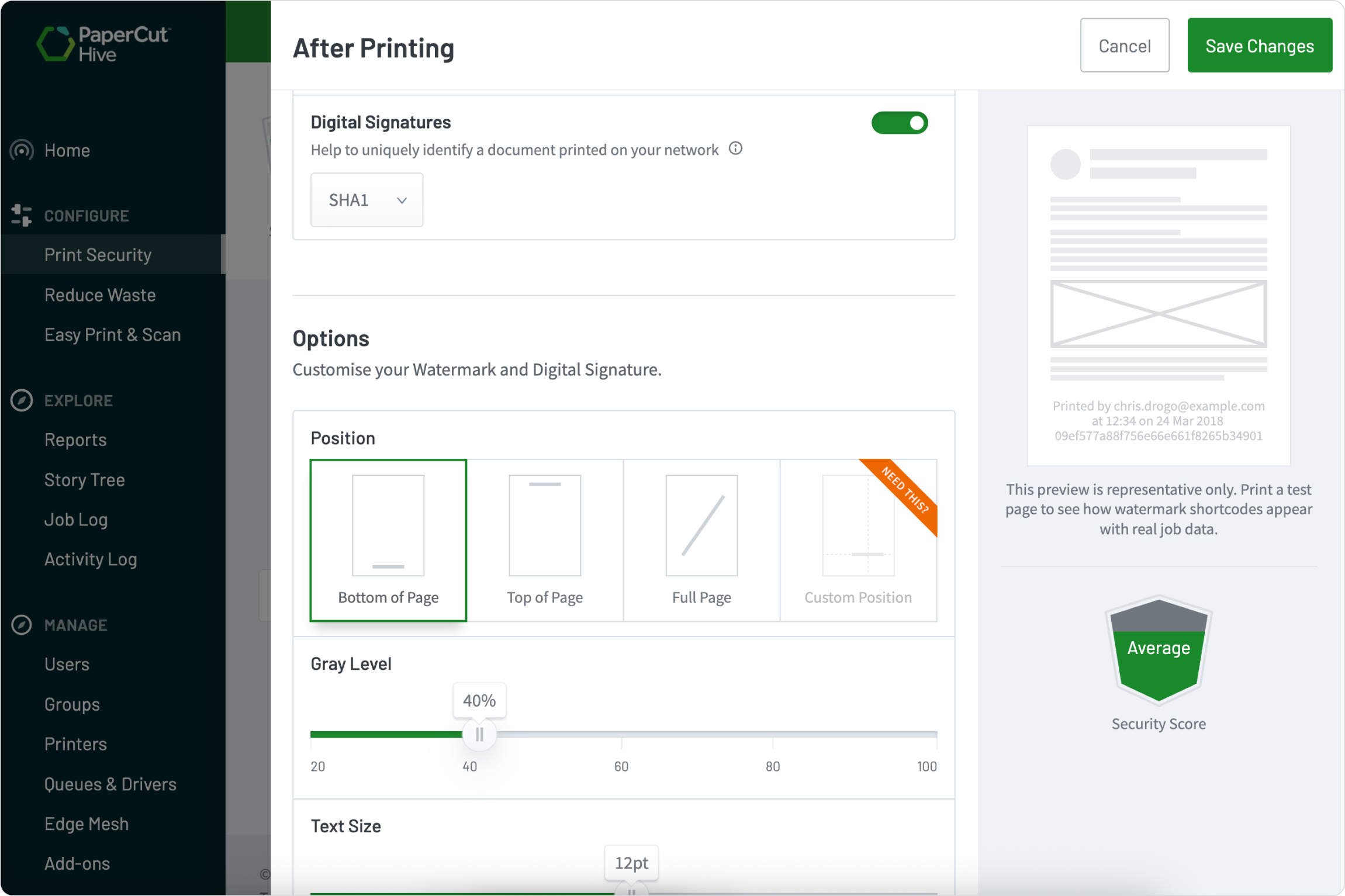Click the Configure sliders icon in sidebar
Screen dimensions: 1345x896
[21, 215]
